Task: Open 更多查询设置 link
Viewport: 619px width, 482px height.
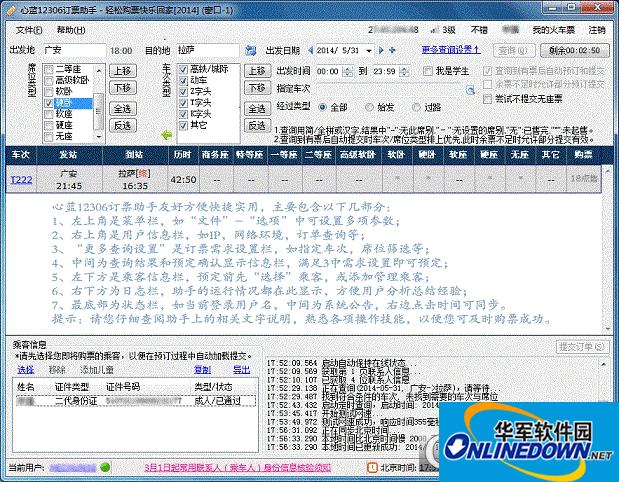Action: (x=451, y=50)
